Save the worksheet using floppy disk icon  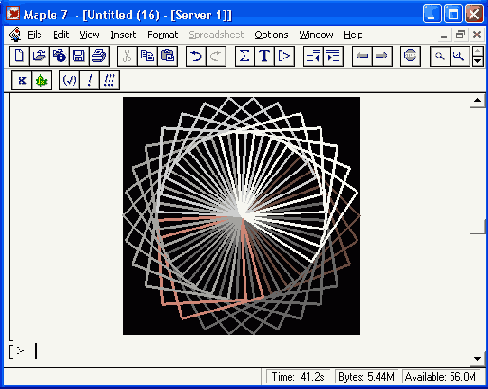pos(79,56)
